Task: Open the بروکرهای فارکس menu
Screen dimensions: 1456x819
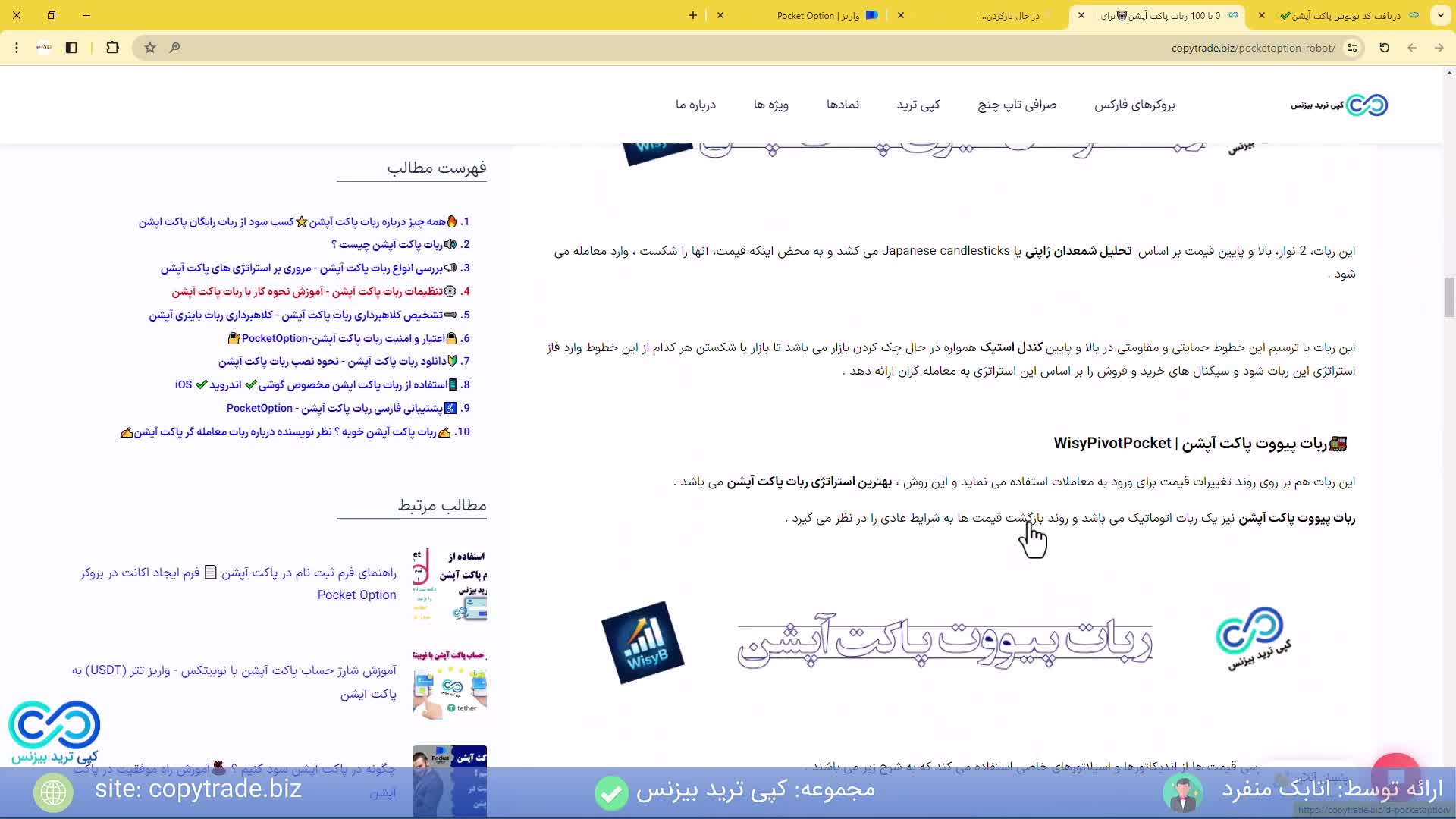Action: [1134, 105]
